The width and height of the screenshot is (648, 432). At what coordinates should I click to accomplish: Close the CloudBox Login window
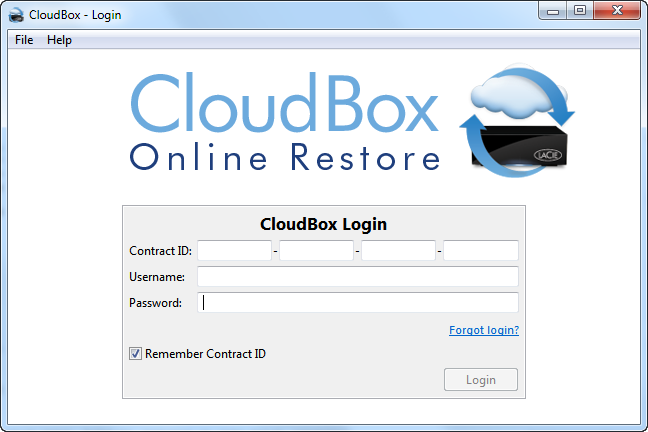pyautogui.click(x=617, y=11)
